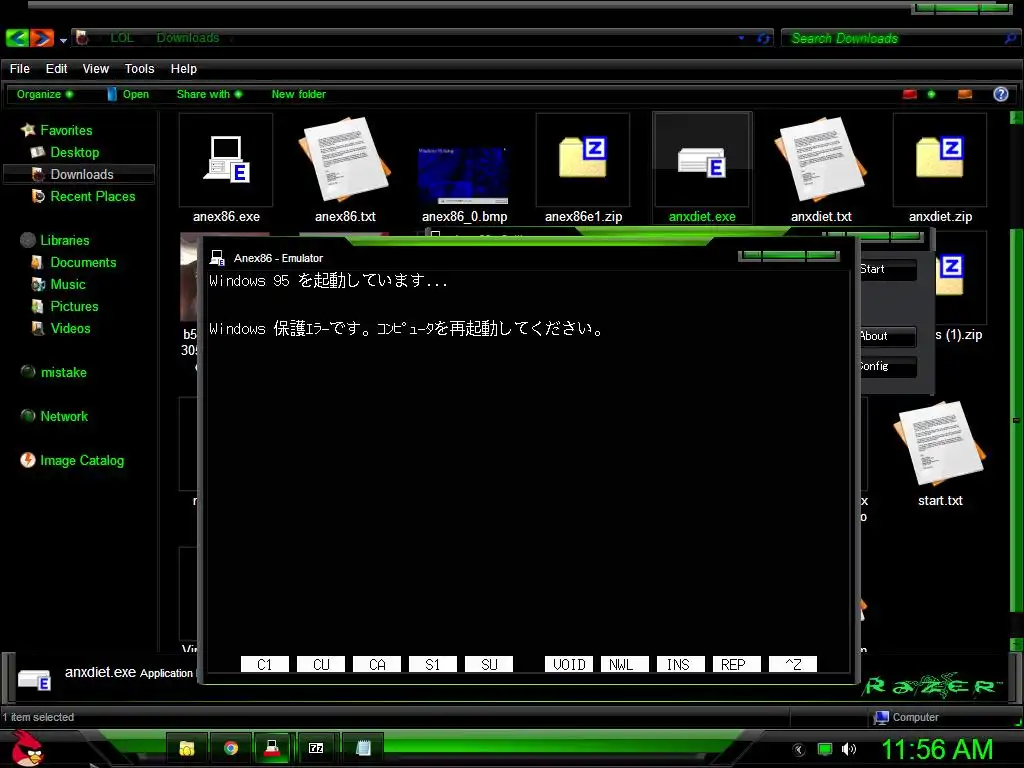
Task: Select the anex86e1.zip archive icon
Action: [583, 160]
